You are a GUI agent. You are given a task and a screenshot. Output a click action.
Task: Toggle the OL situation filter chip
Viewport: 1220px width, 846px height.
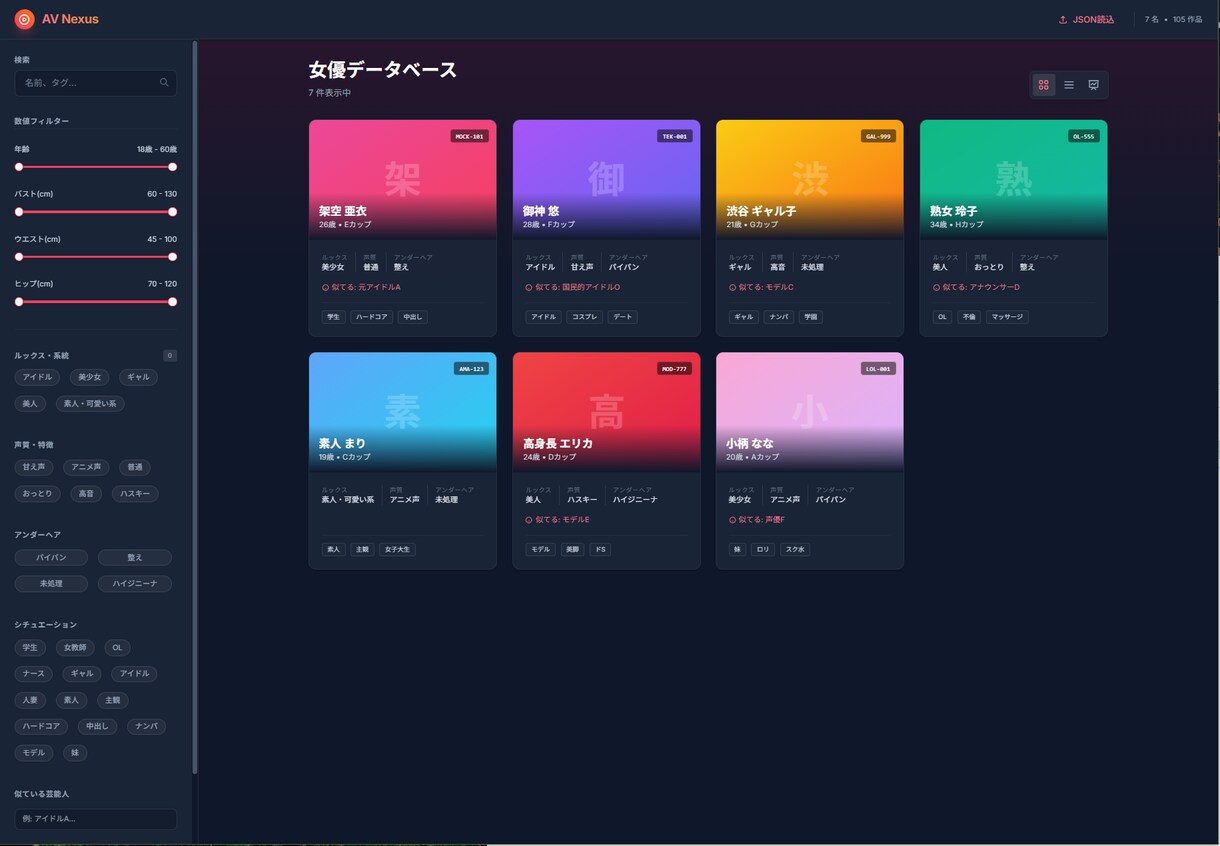tap(117, 647)
